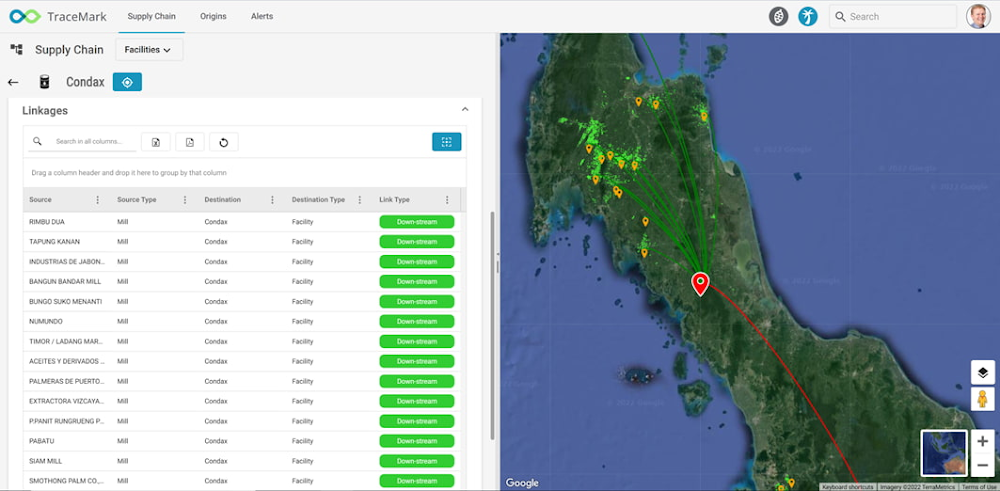Open the map layers button
This screenshot has height=491, width=1000.
click(x=983, y=372)
